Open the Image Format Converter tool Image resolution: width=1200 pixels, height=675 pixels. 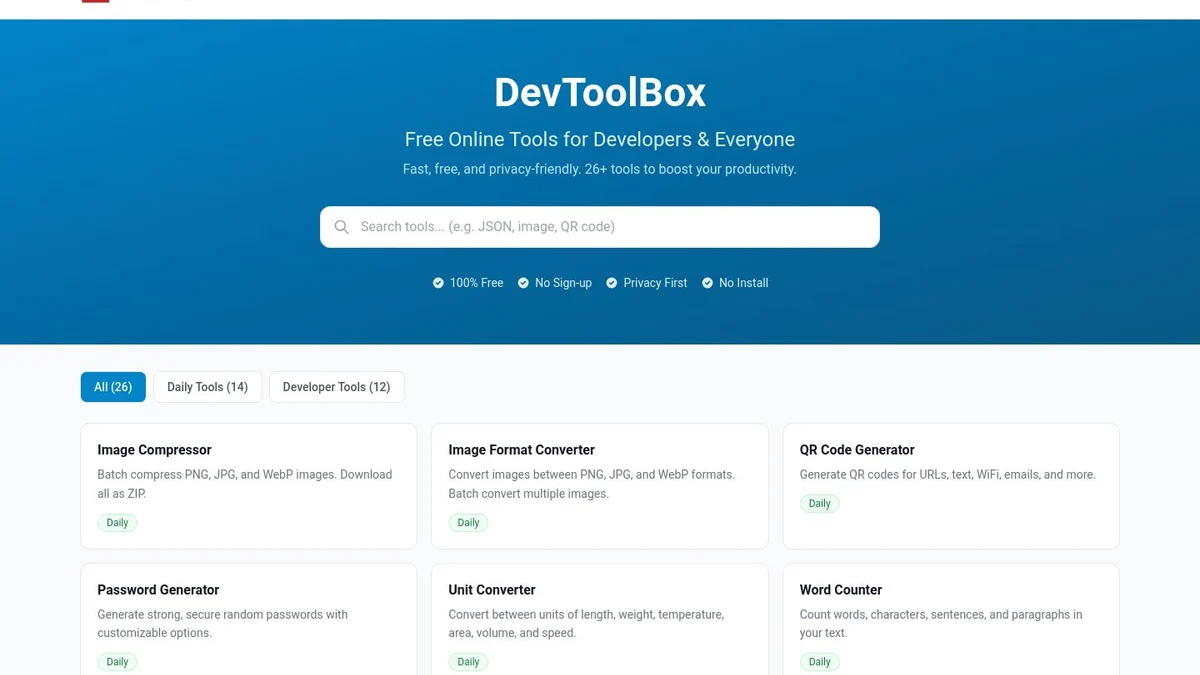(600, 486)
